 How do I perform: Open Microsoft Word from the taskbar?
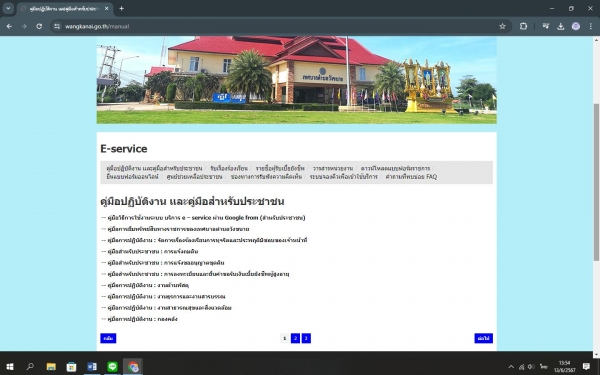pos(92,367)
